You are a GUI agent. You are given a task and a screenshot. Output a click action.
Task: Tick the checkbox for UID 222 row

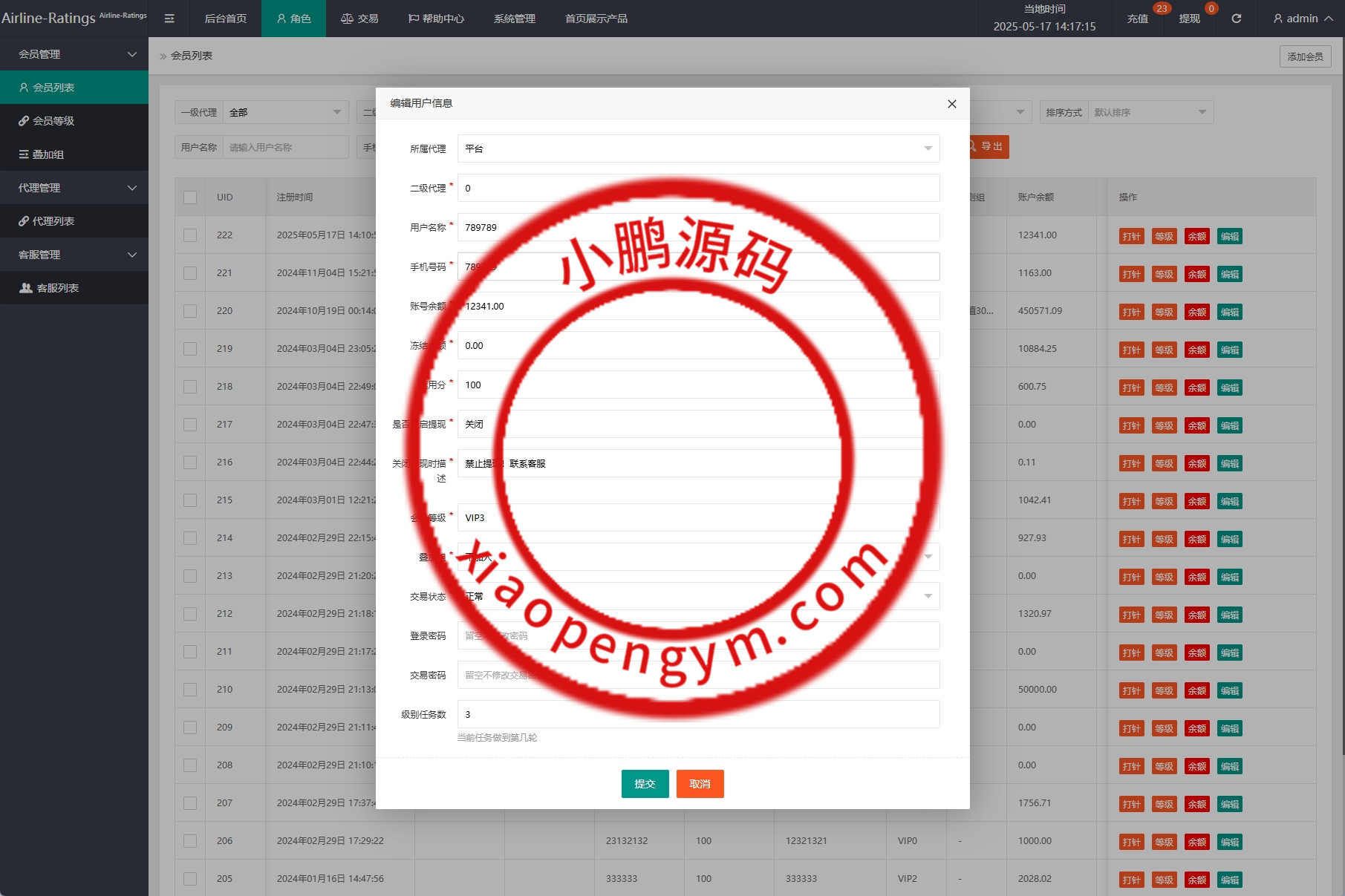point(190,235)
